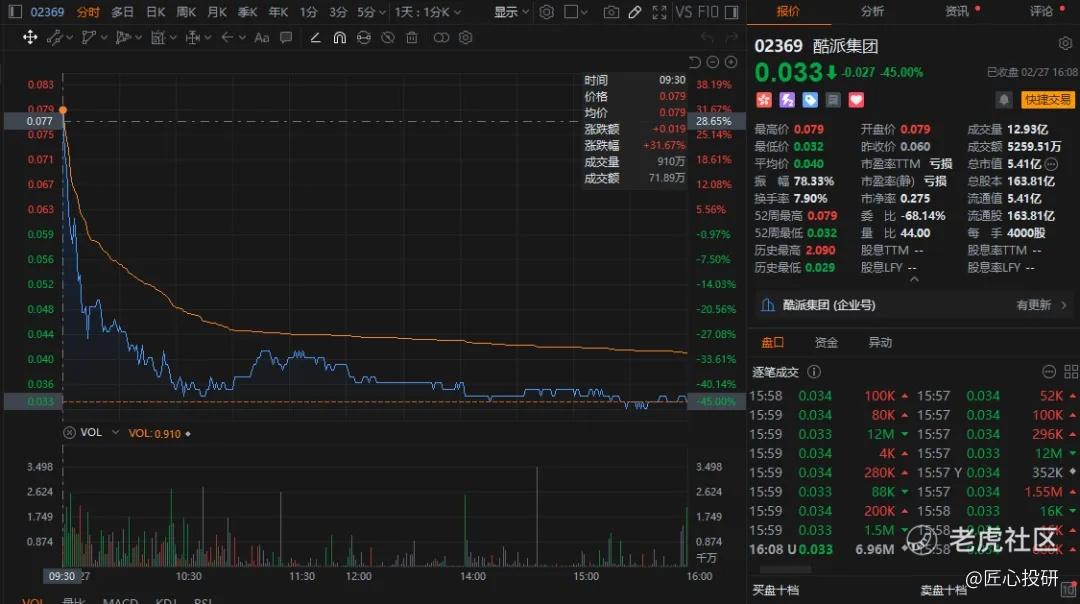
Task: Open the 分析 analysis tab
Action: 872,11
